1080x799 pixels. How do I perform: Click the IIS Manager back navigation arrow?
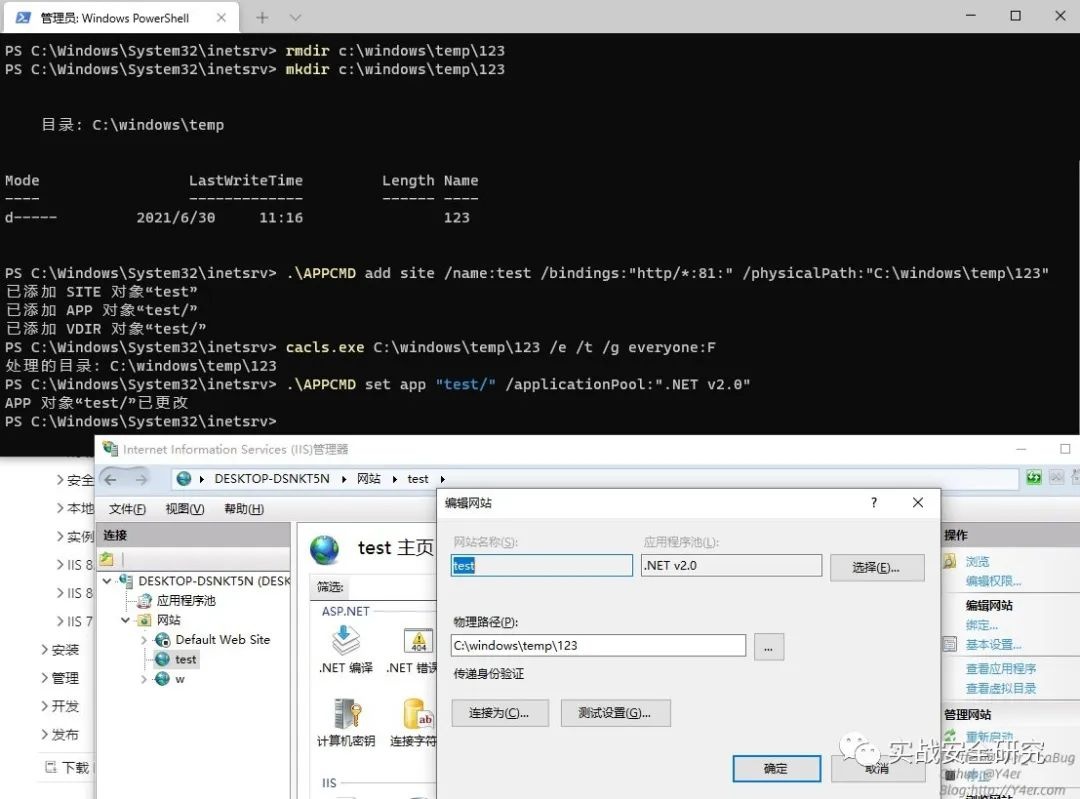(x=110, y=479)
